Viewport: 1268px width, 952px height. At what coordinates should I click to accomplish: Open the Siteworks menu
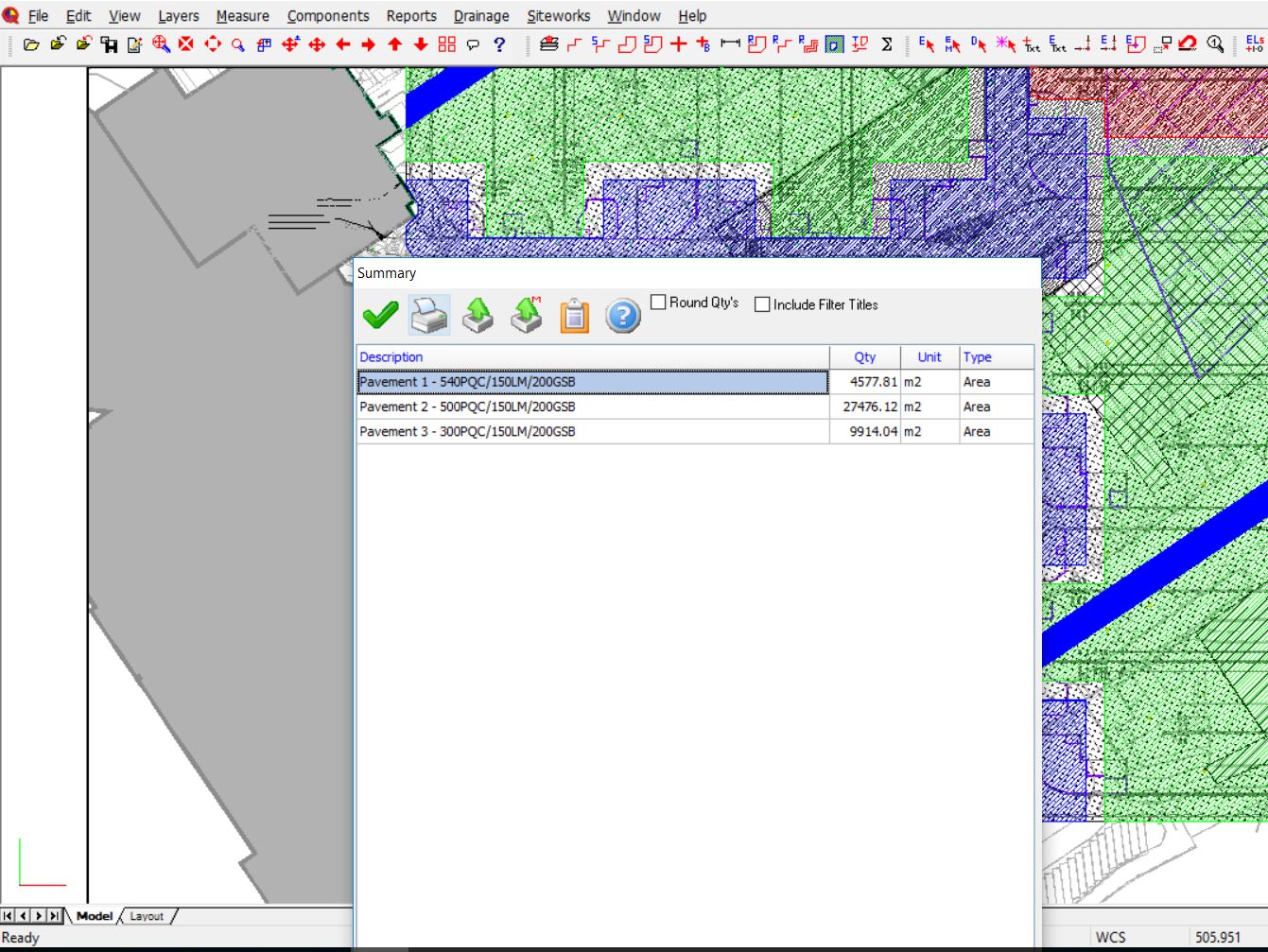point(558,16)
